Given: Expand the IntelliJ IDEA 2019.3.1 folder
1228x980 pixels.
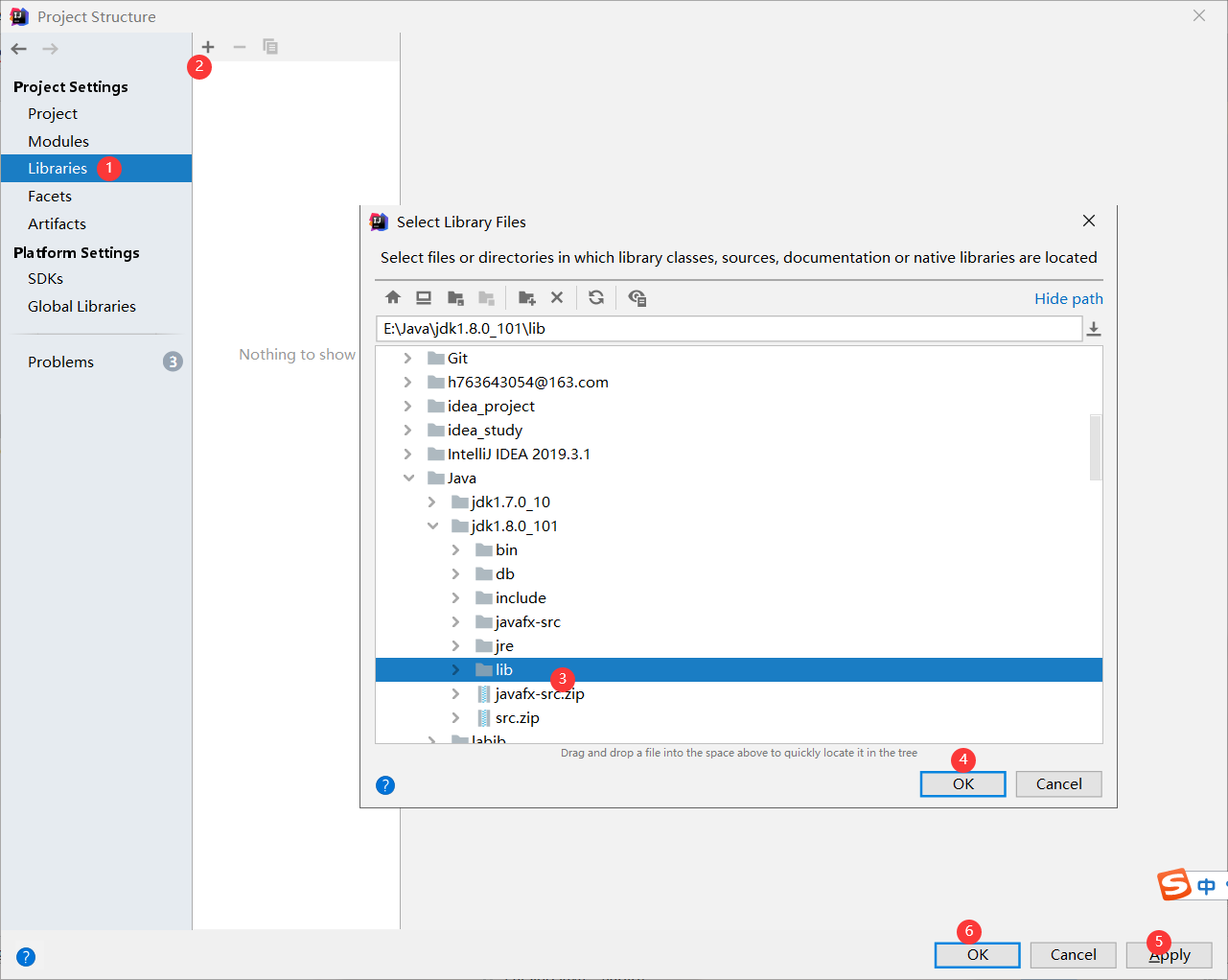Looking at the screenshot, I should point(408,454).
